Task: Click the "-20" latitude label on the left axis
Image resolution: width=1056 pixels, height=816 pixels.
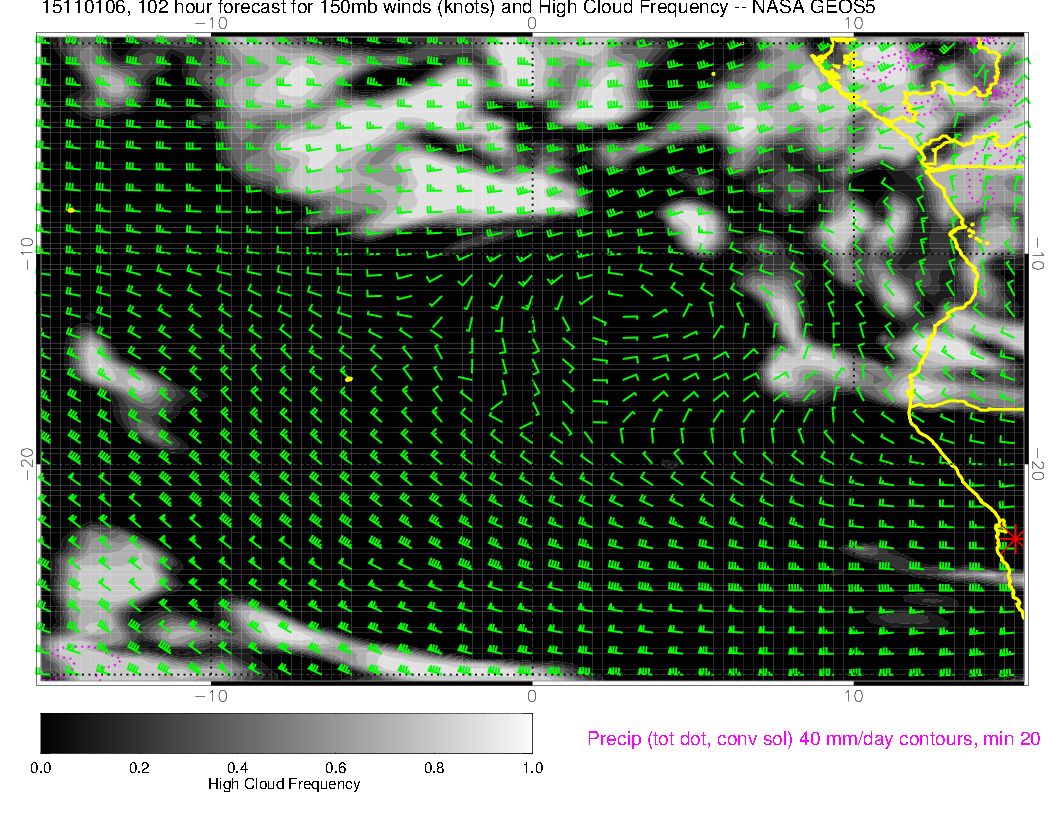Action: [x=27, y=463]
